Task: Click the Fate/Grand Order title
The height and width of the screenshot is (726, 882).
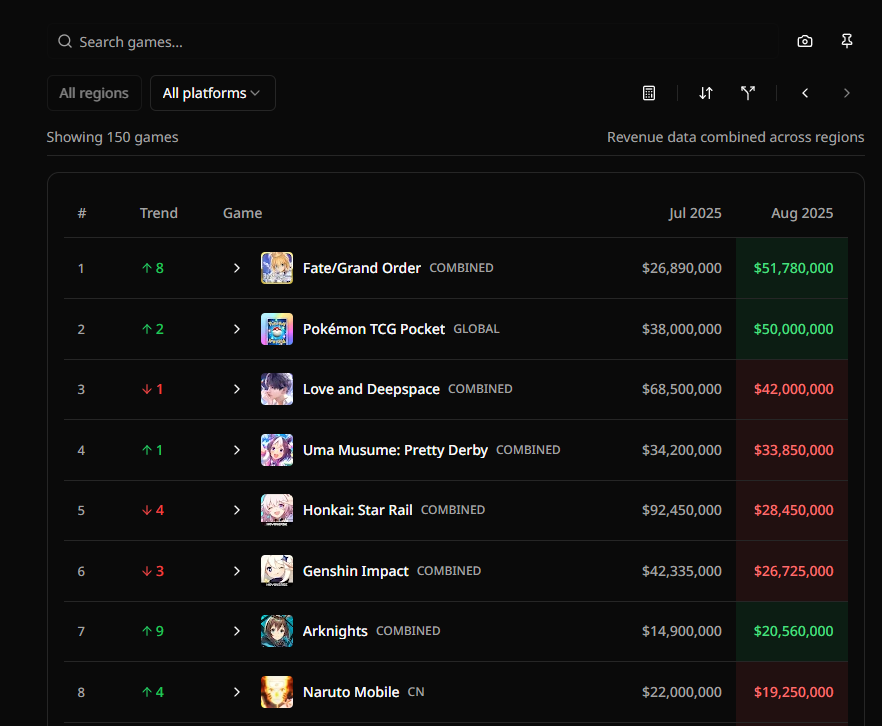Action: click(x=362, y=268)
